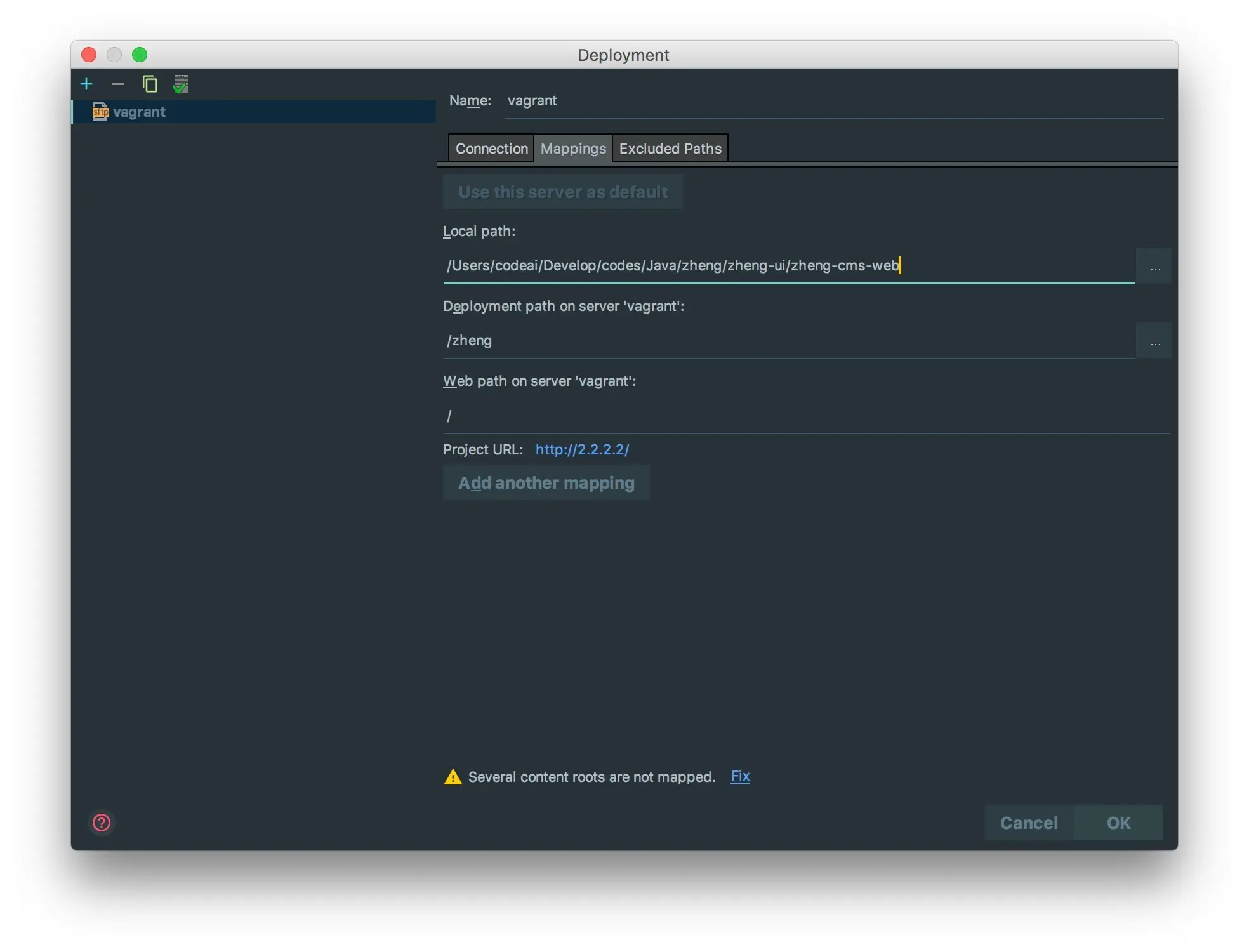Open help via question mark icon

point(102,823)
